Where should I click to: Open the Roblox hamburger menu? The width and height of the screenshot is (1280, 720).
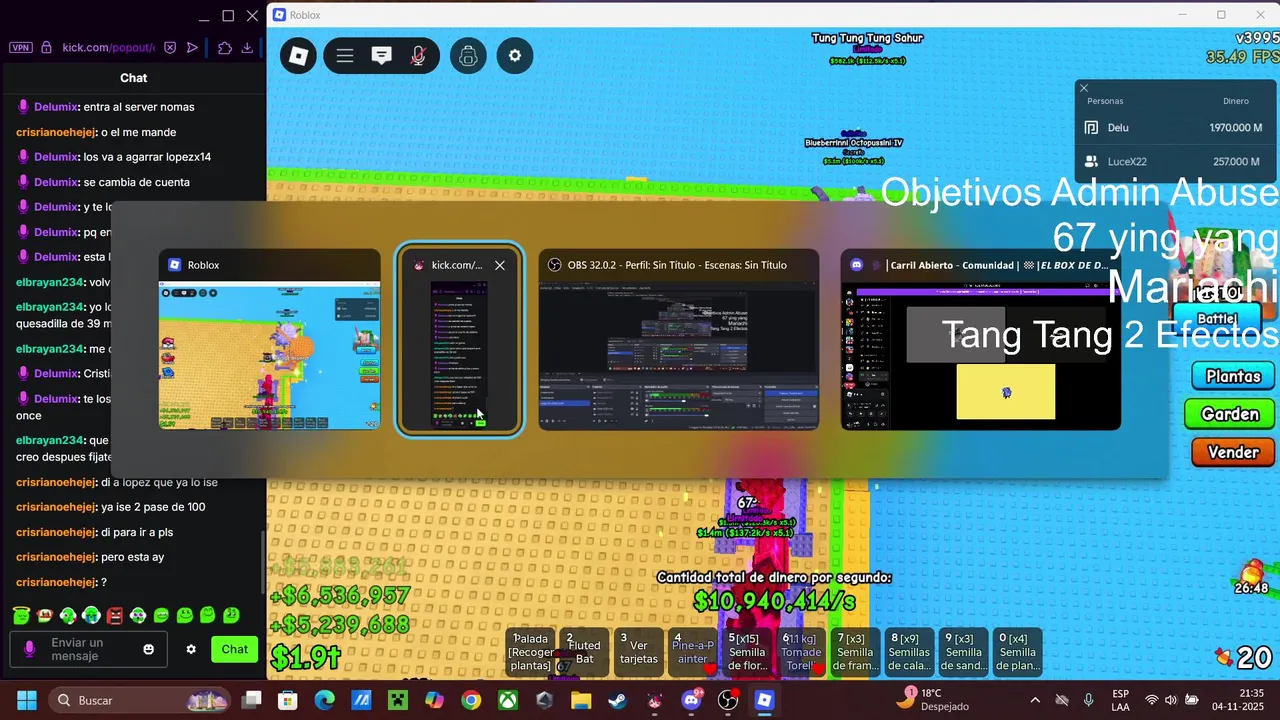(x=345, y=56)
